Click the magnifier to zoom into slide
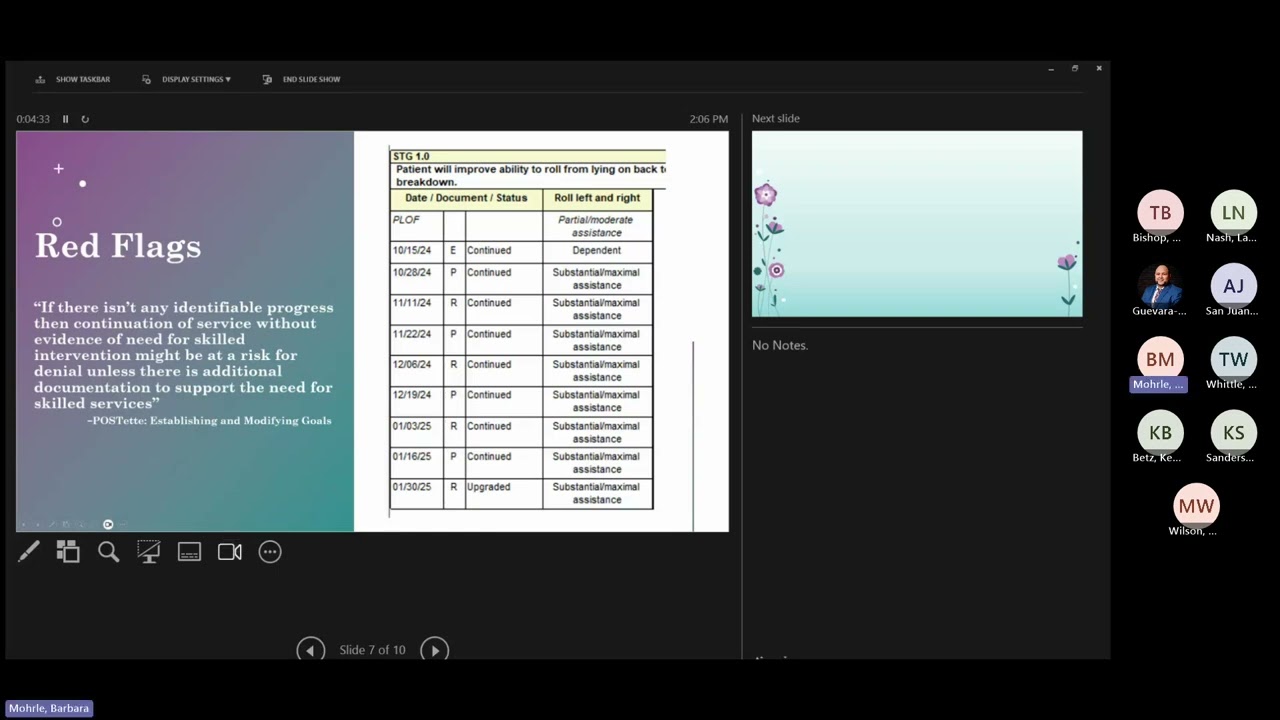 [x=108, y=551]
